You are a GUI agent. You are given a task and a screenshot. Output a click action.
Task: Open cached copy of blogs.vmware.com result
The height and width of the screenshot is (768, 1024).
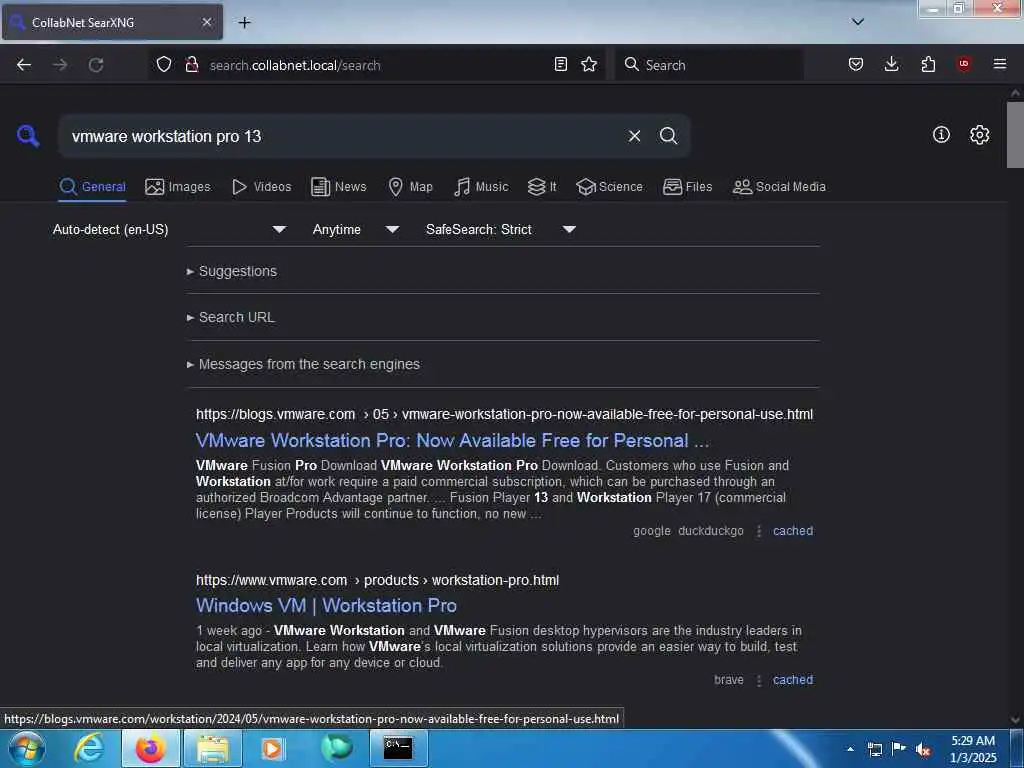(x=793, y=531)
